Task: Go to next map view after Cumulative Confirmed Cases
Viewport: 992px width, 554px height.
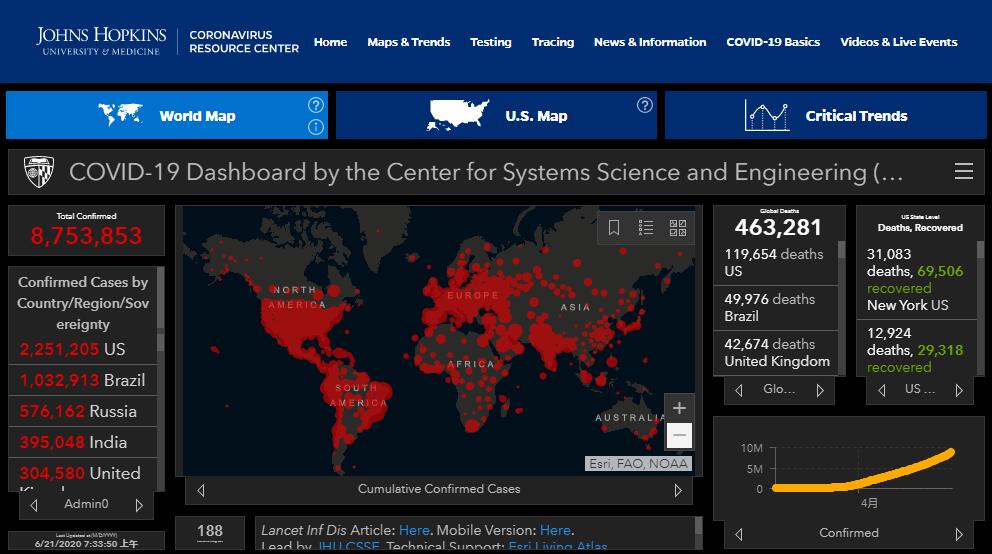Action: (x=678, y=490)
